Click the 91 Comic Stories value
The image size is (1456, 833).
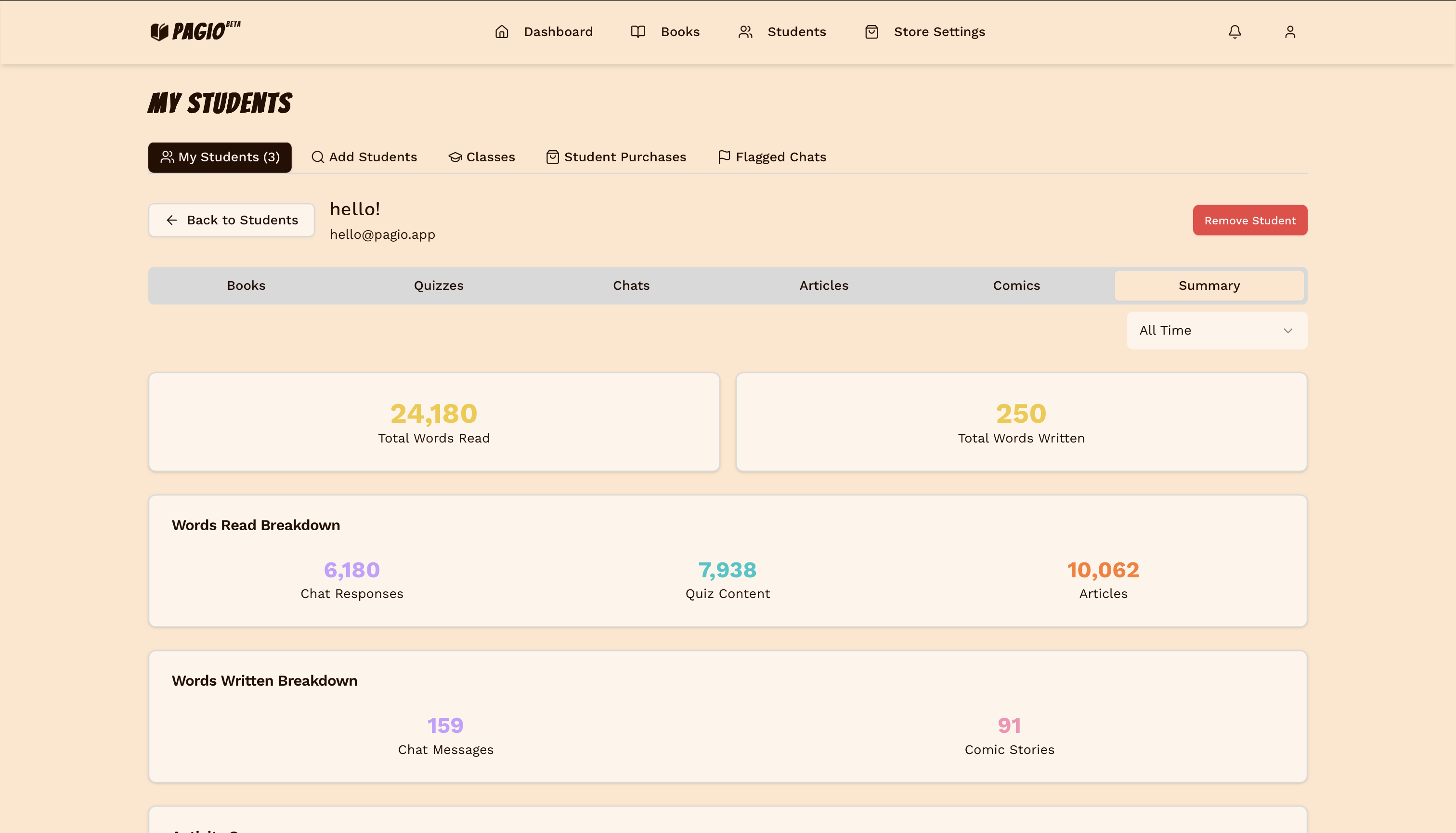pyautogui.click(x=1009, y=726)
